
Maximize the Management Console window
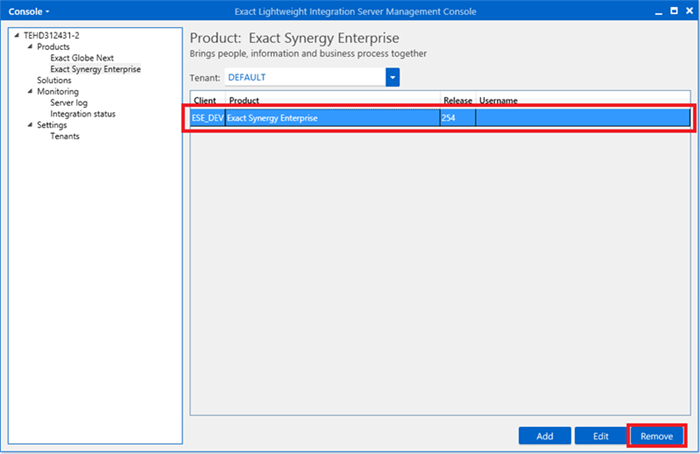pos(674,11)
